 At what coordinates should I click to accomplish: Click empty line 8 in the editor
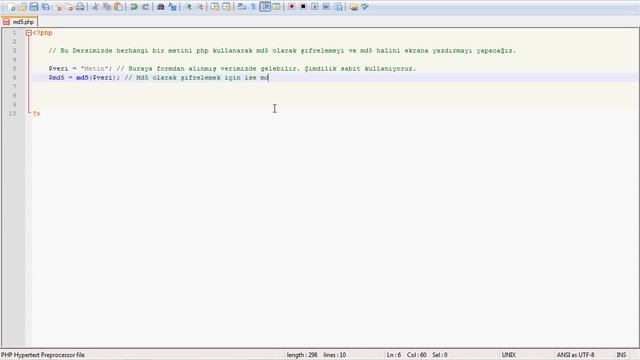tap(335, 96)
